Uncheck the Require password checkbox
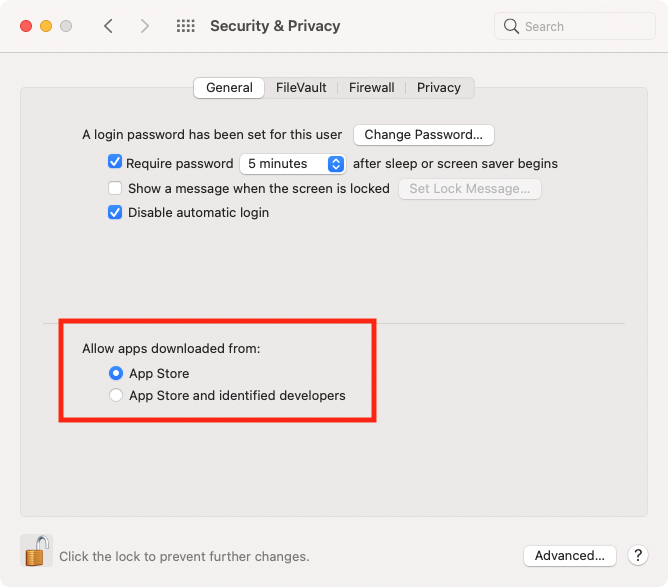 click(115, 162)
